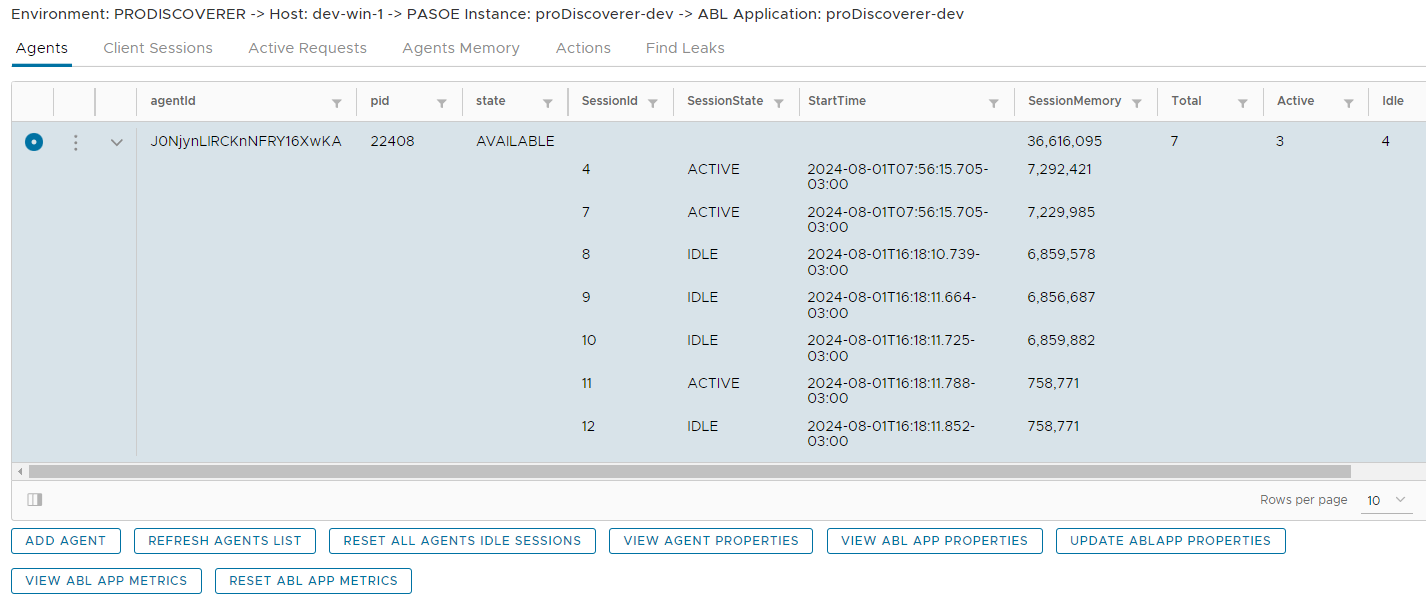Open the filter for the StartTime column

pos(993,101)
